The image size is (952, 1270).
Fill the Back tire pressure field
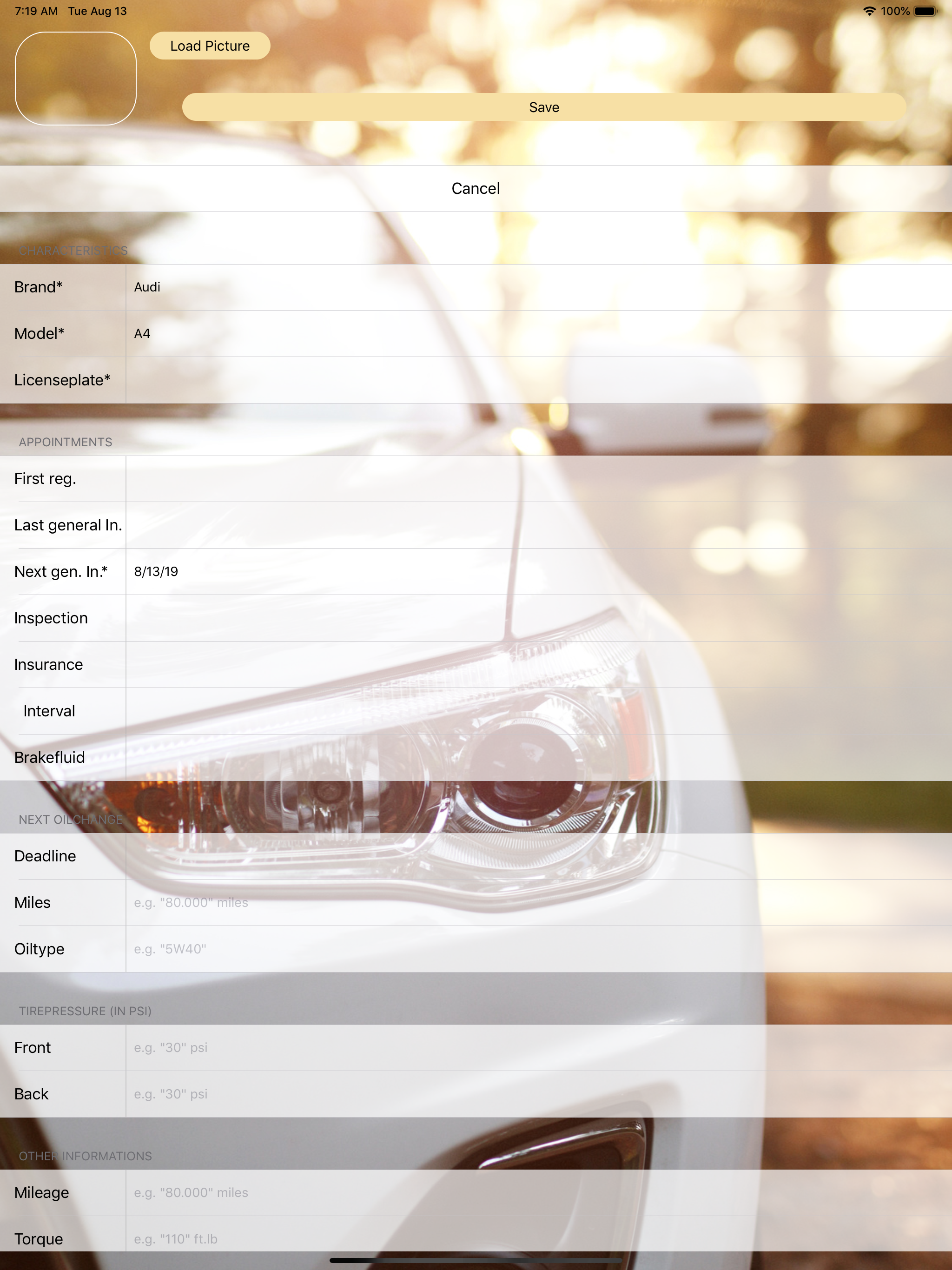pos(539,1094)
